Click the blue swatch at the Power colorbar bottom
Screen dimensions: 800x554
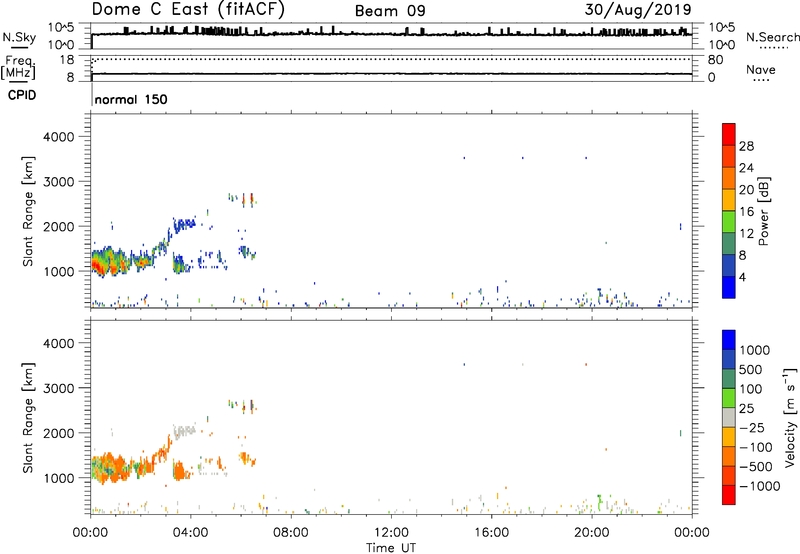(x=729, y=287)
